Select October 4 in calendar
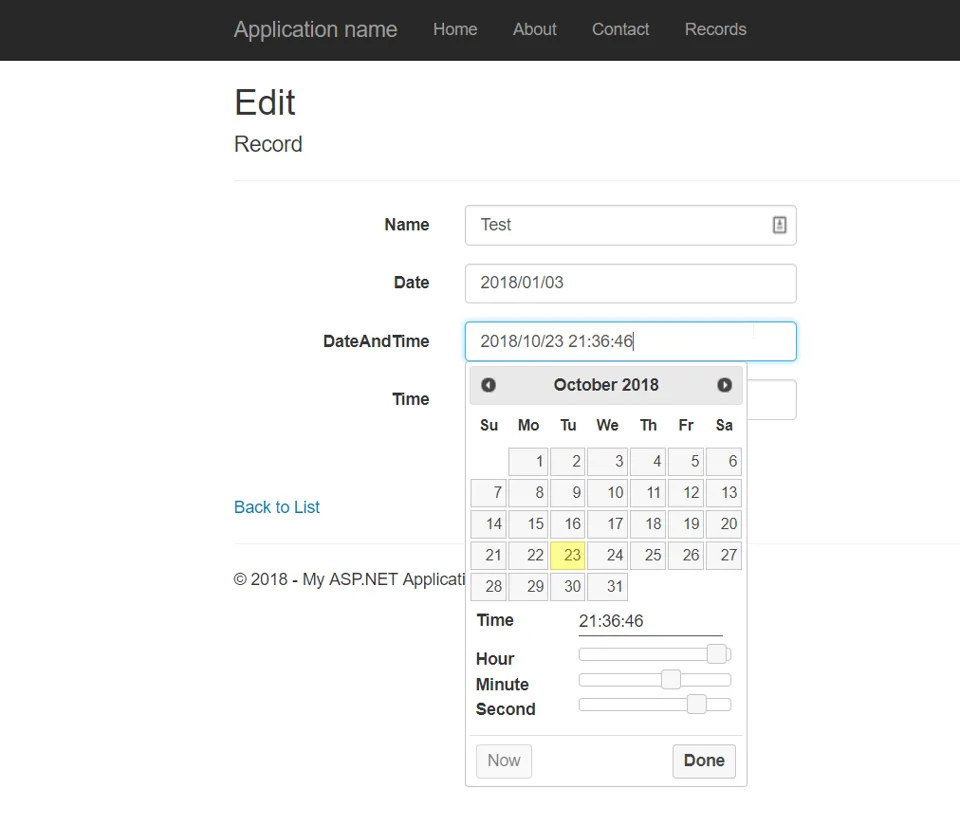 pyautogui.click(x=648, y=461)
